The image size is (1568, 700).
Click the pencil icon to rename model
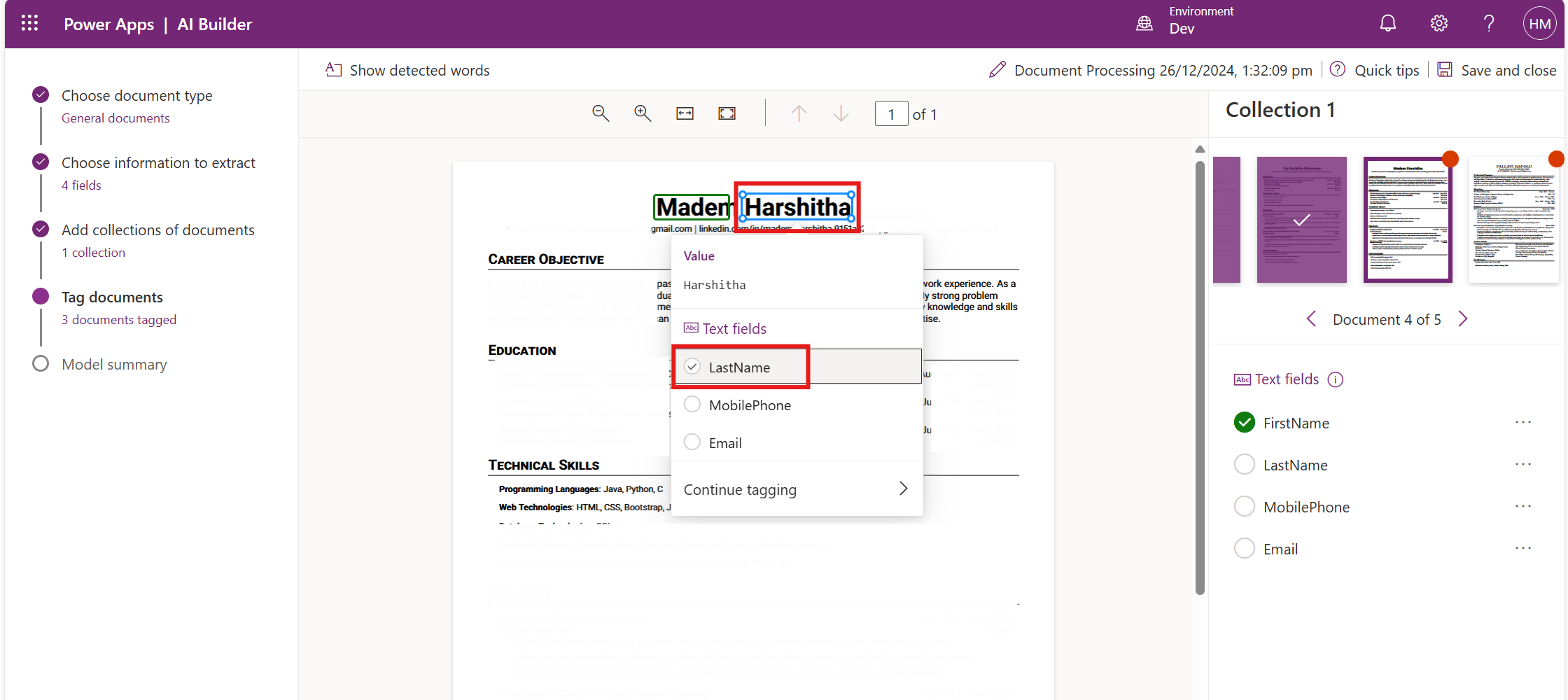pos(997,70)
